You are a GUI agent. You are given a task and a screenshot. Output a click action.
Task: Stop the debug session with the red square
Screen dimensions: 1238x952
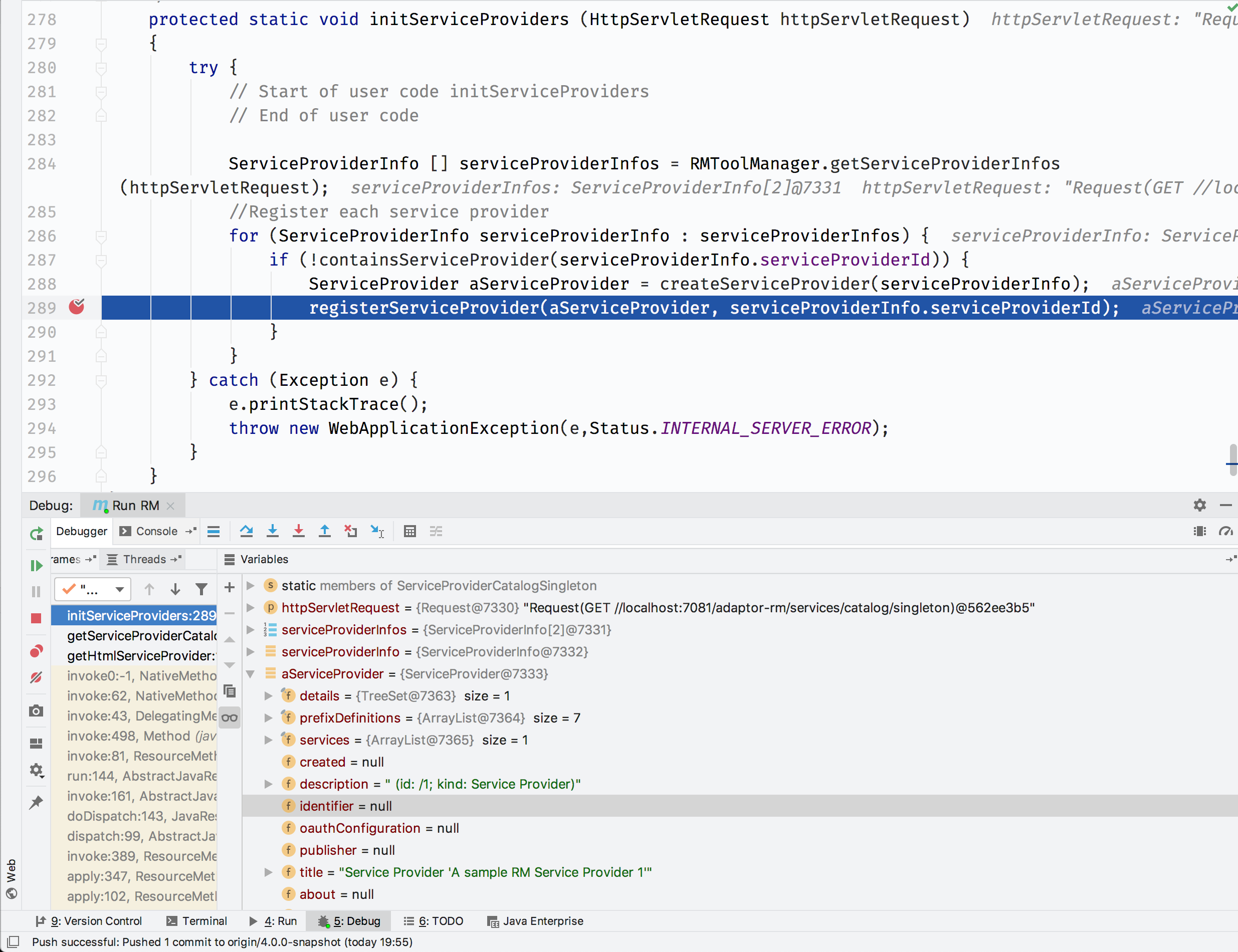pyautogui.click(x=36, y=618)
